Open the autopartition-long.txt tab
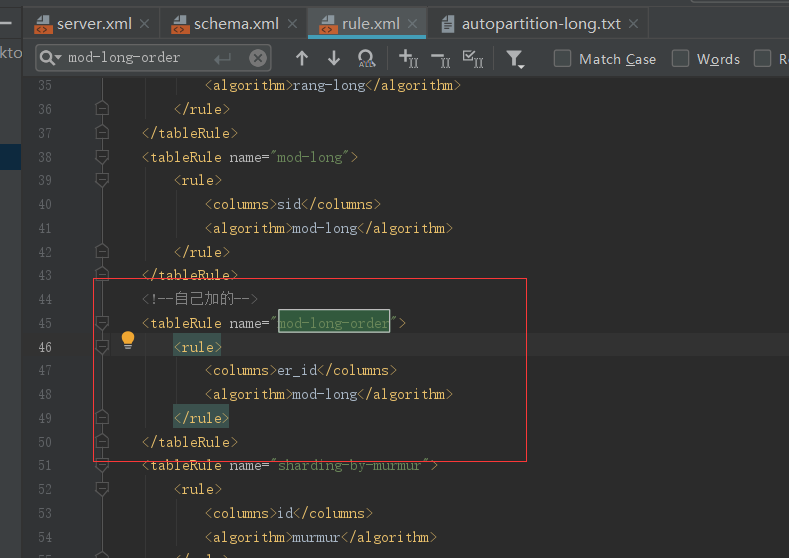Viewport: 789px width, 558px height. [x=542, y=23]
